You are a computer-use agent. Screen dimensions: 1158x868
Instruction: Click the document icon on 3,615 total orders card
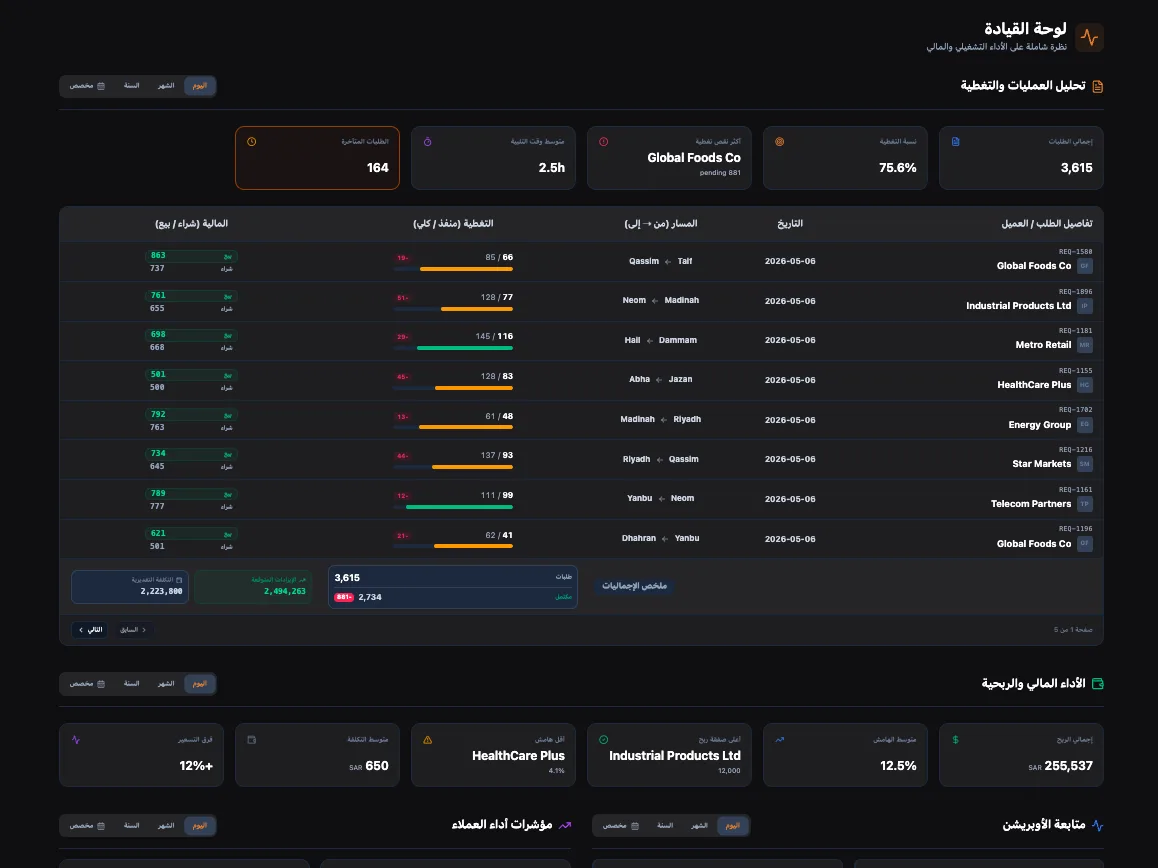tap(956, 142)
